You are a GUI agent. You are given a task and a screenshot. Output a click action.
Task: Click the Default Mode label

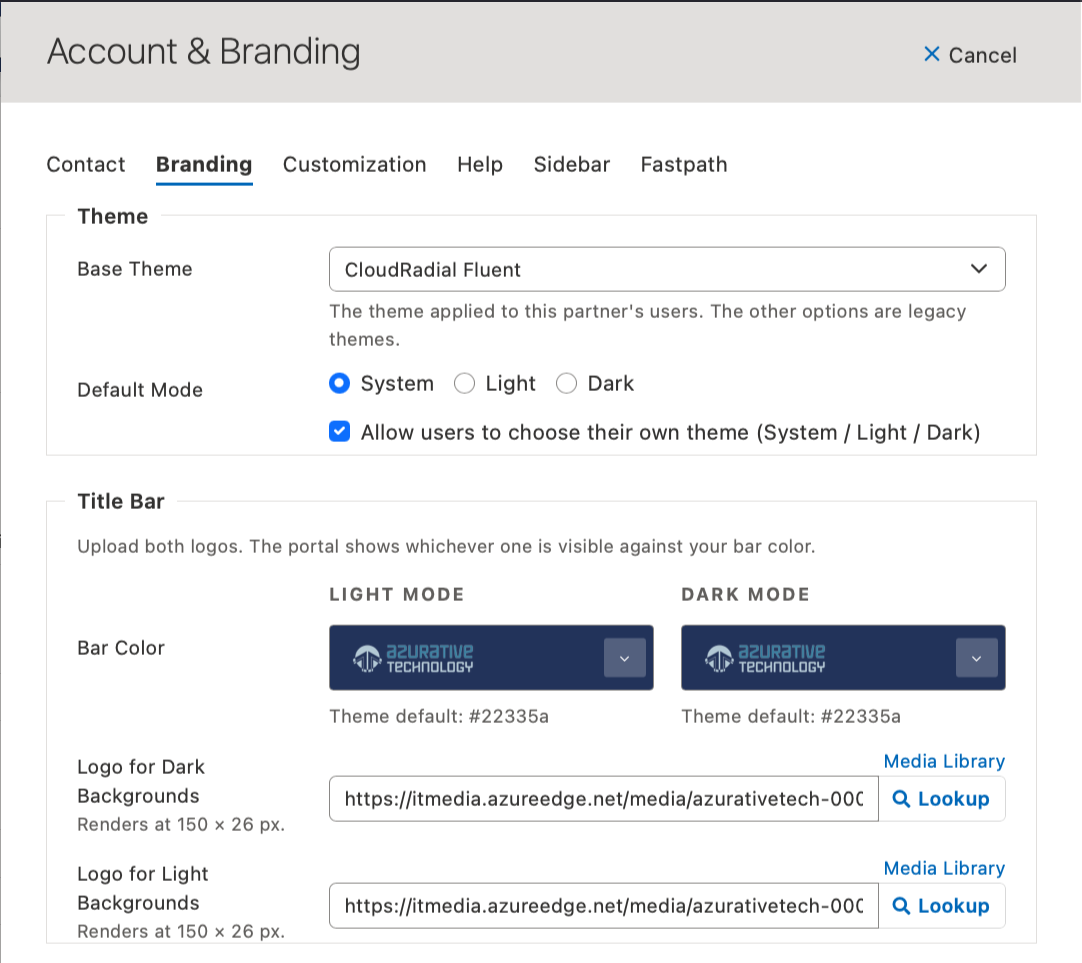140,390
